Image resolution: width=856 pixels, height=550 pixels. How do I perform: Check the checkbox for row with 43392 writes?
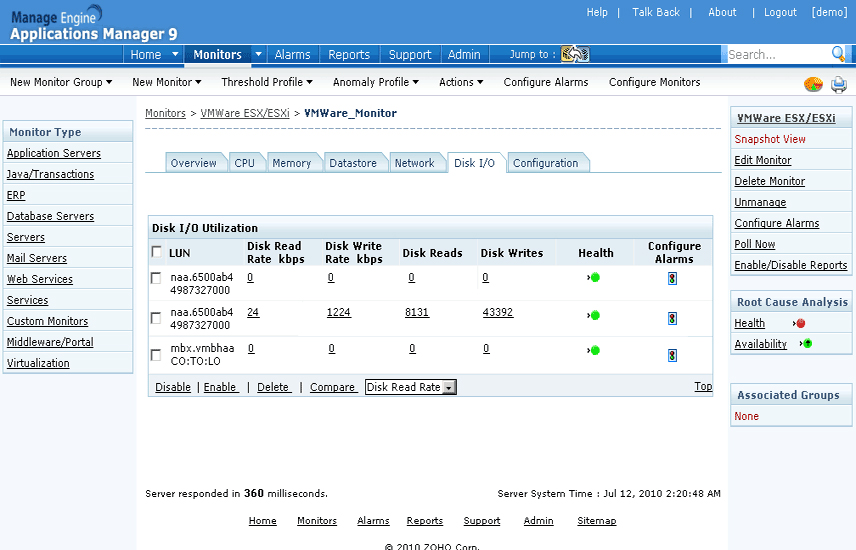pyautogui.click(x=156, y=318)
